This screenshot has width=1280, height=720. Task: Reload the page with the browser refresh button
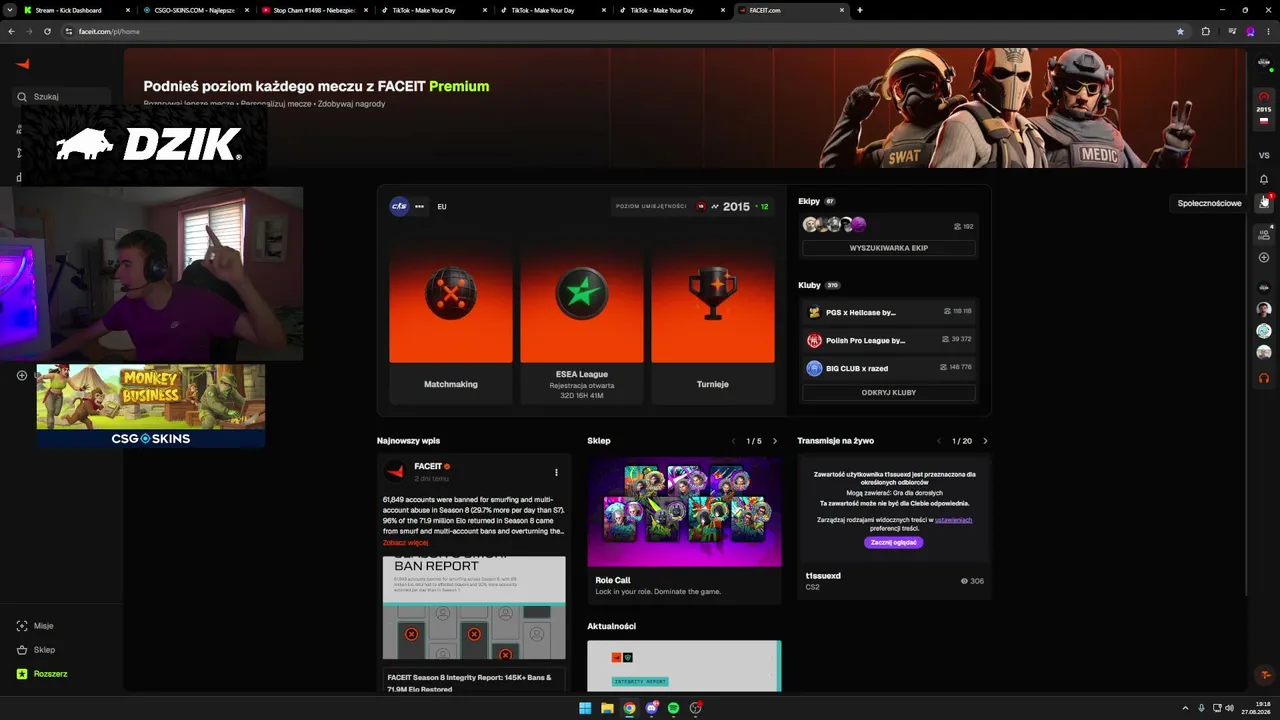click(47, 31)
